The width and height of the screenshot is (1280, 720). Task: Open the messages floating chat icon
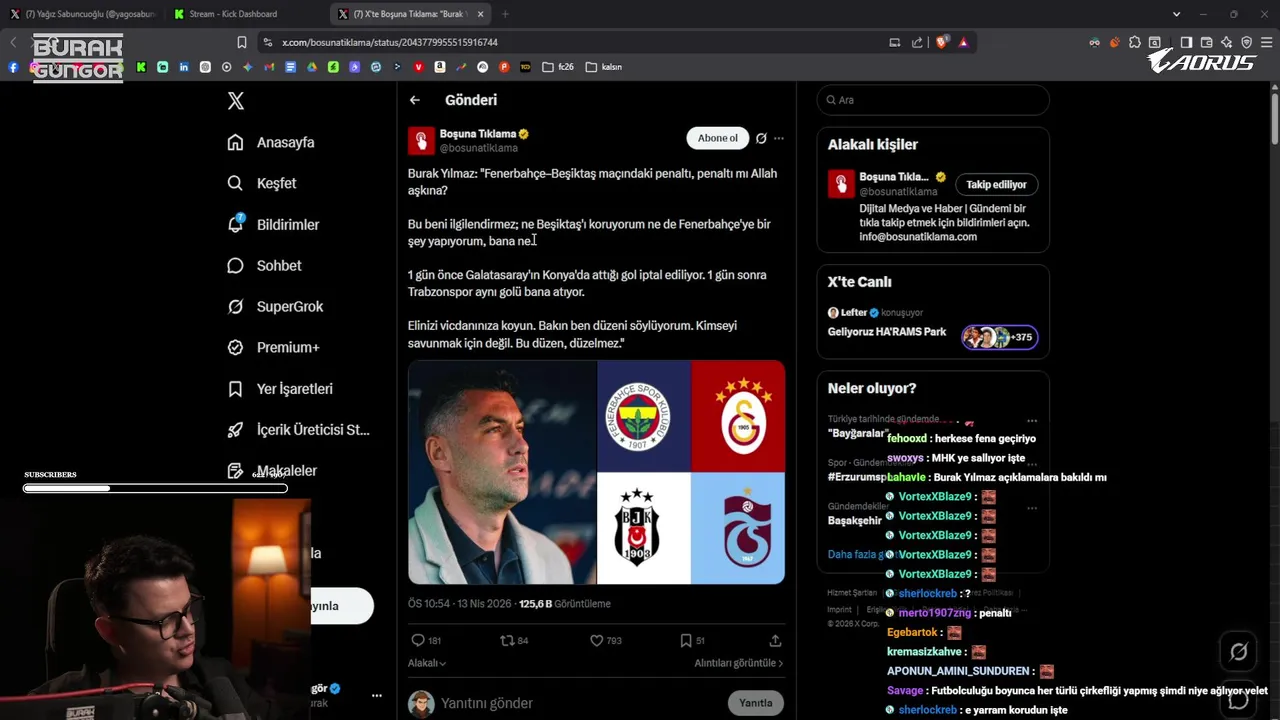pos(1238,698)
